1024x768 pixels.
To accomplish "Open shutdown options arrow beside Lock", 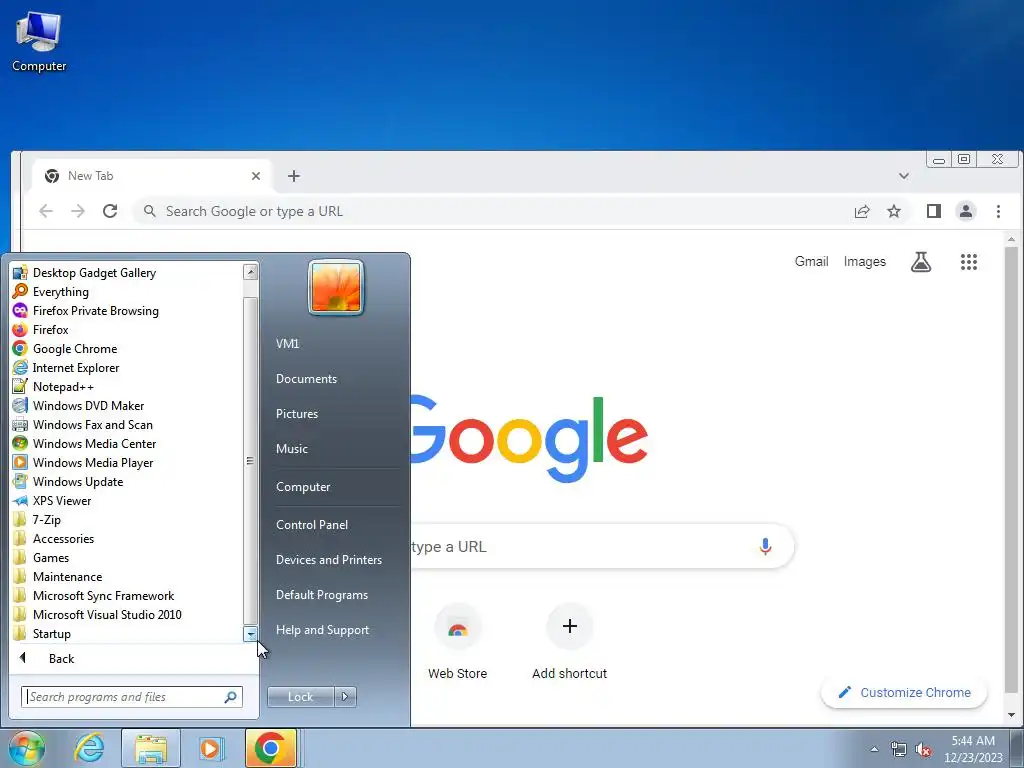I will click(x=345, y=697).
